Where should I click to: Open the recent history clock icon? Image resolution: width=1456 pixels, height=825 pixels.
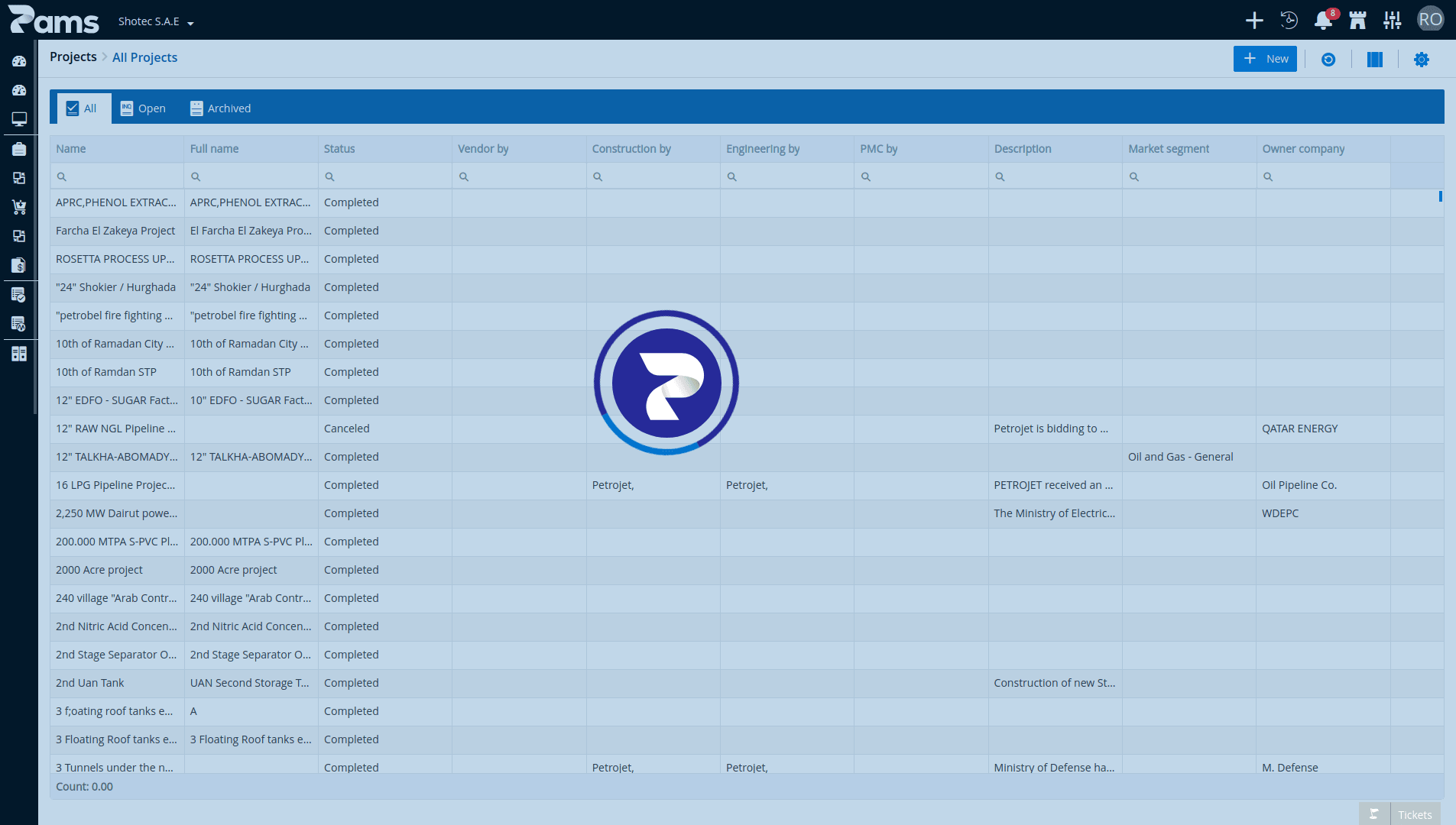[1289, 21]
